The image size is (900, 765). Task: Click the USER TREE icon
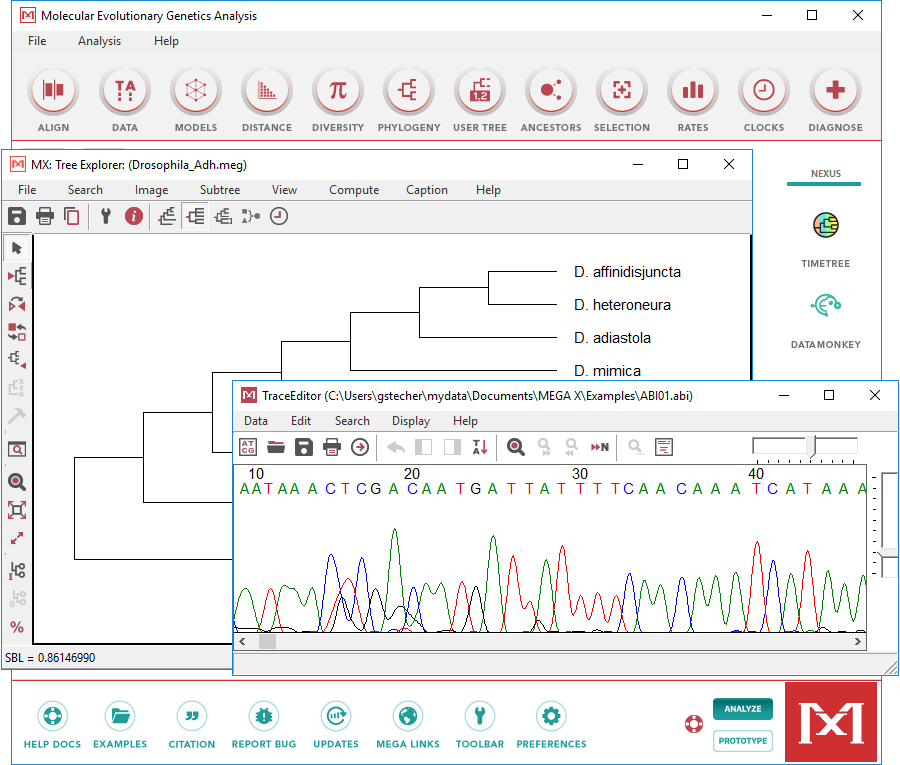click(480, 91)
